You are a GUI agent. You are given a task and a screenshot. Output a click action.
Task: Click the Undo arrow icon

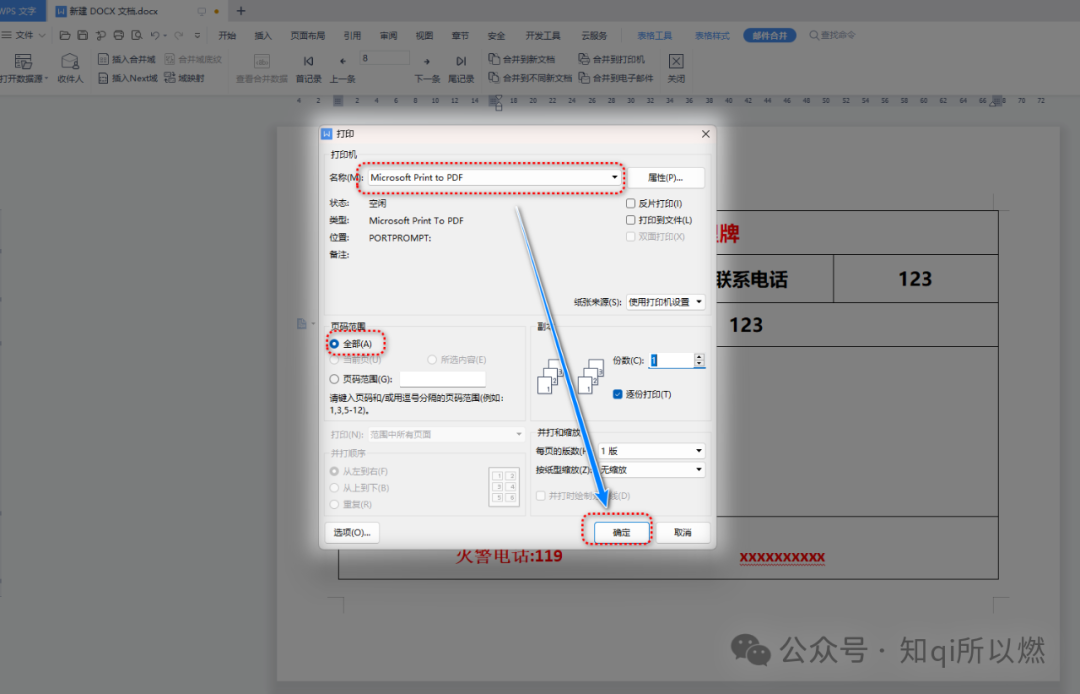[155, 35]
